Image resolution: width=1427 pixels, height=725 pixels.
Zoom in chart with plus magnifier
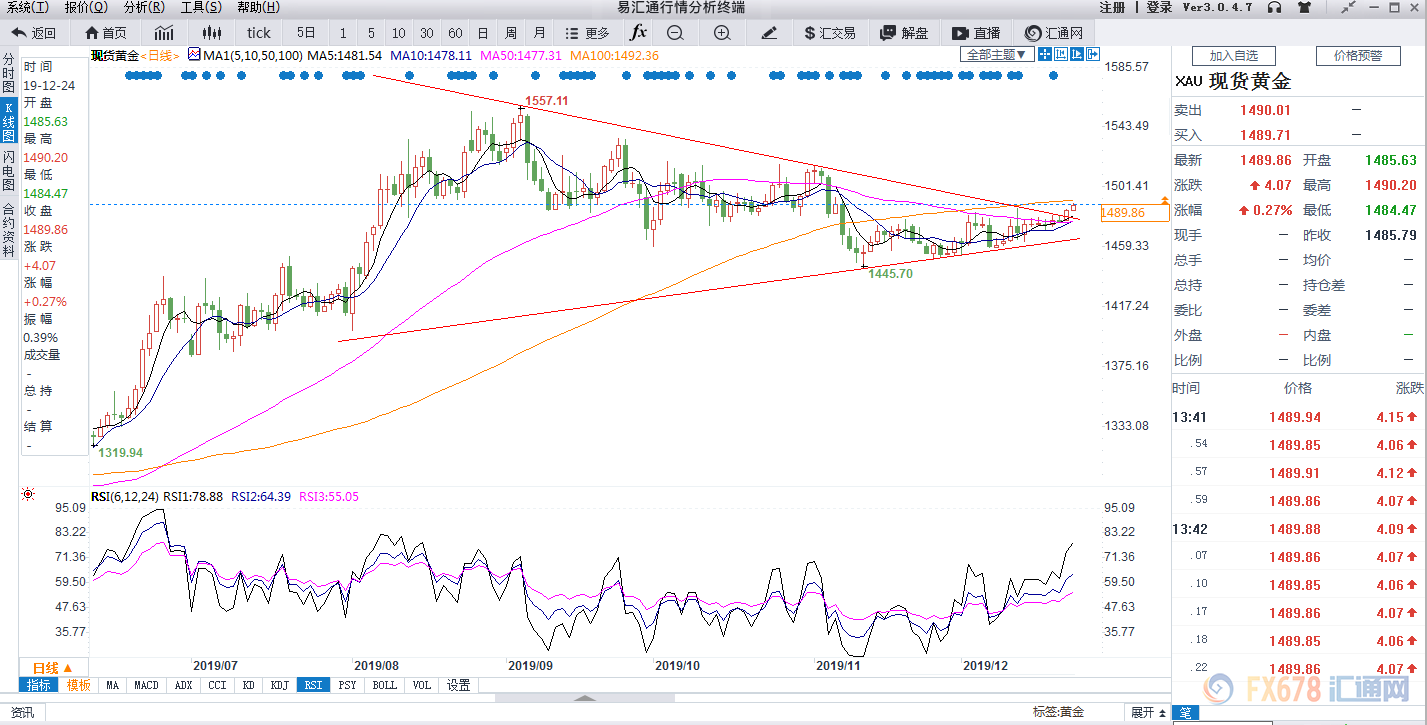click(x=722, y=33)
